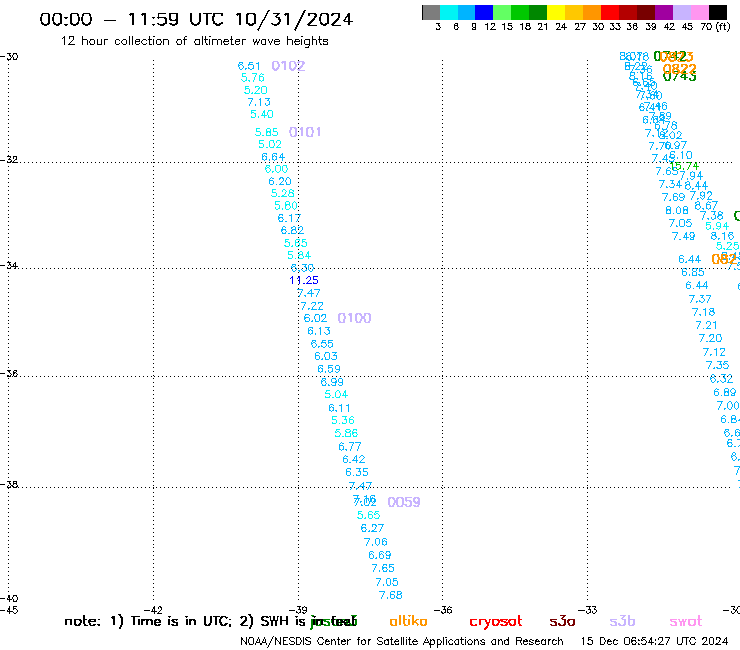Select the 7.22 wave height value
Screen dimensions: 740x650
tap(312, 306)
